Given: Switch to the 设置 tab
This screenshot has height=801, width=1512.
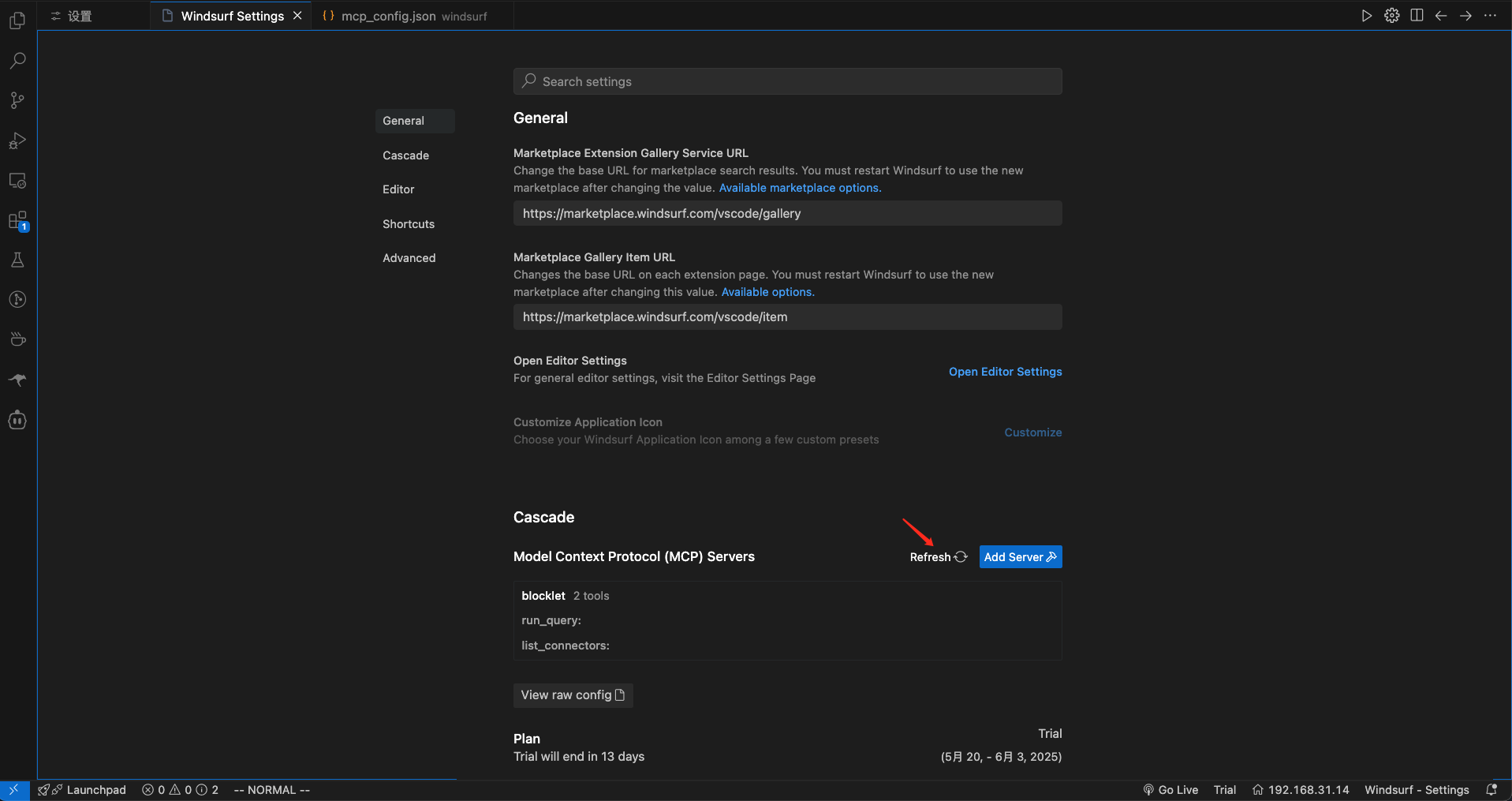Looking at the screenshot, I should click(79, 16).
